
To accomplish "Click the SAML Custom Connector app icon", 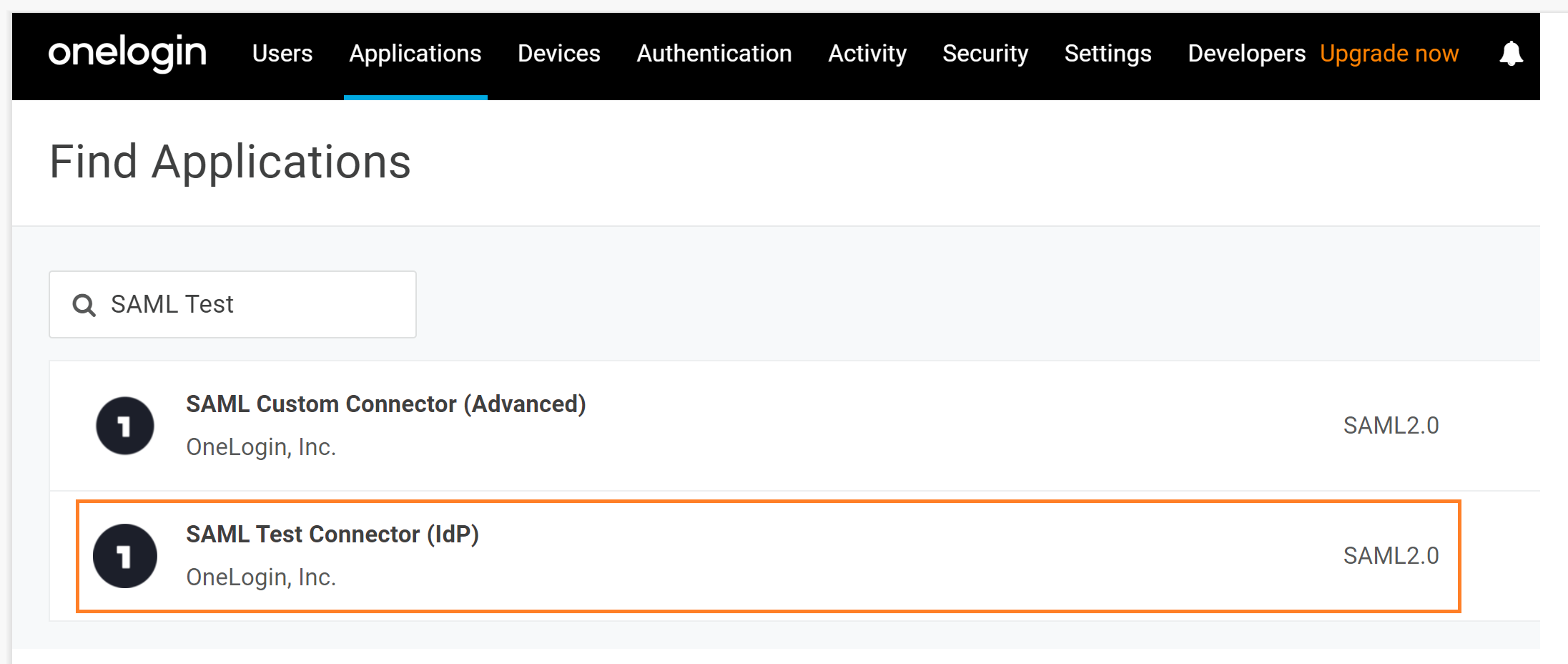I will tap(125, 426).
